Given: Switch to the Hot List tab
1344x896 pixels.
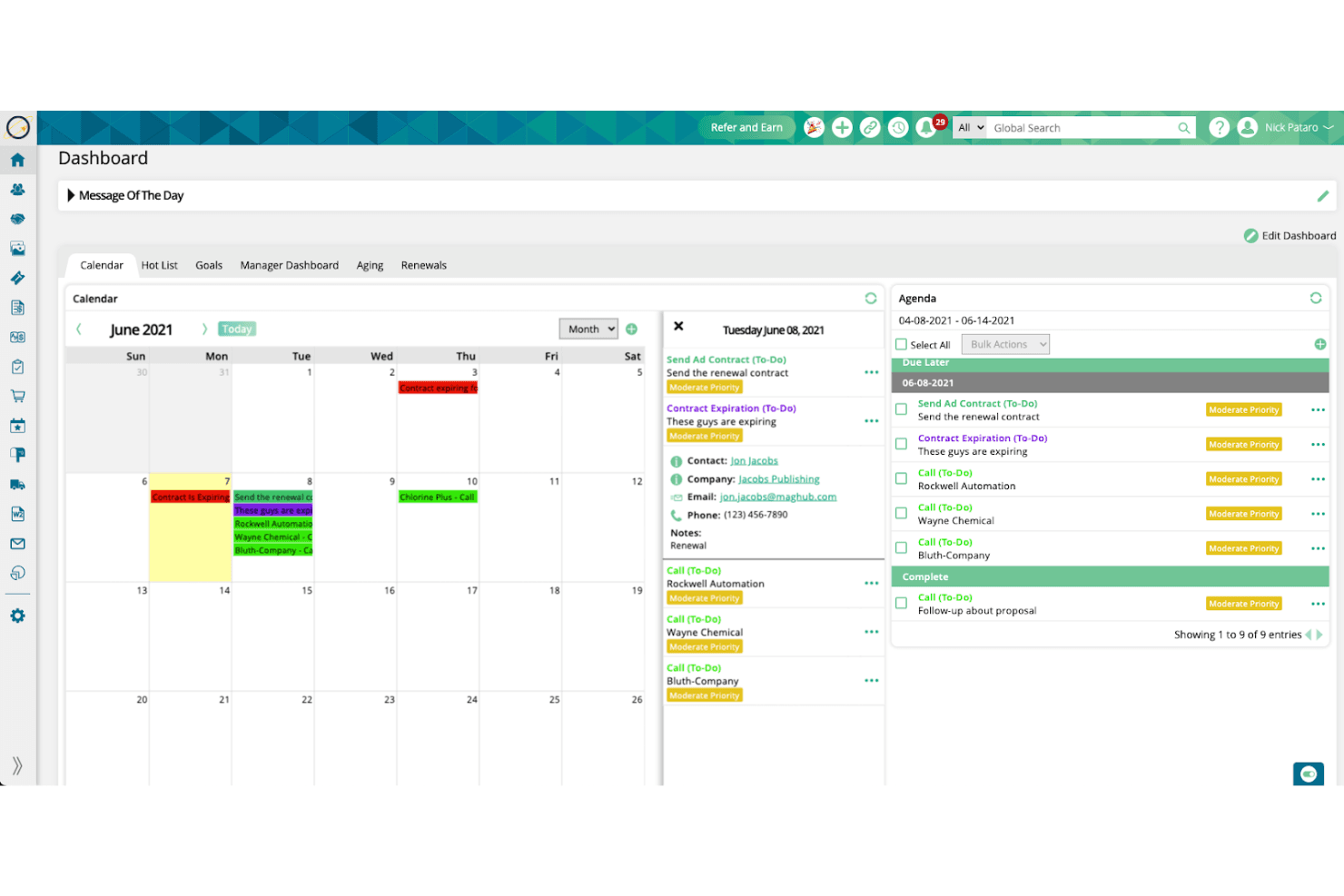Looking at the screenshot, I should tap(160, 265).
